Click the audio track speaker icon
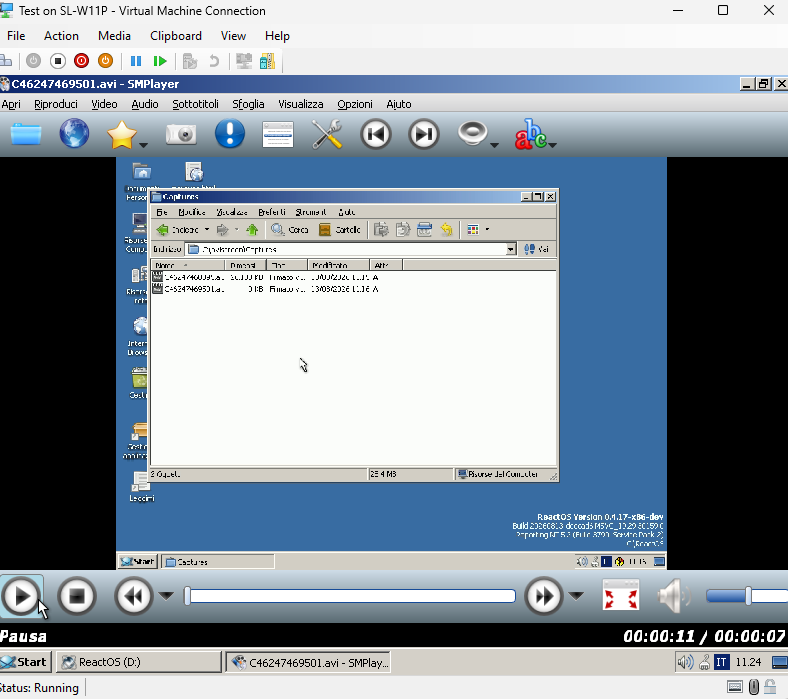Viewport: 788px width, 699px height. tap(472, 133)
